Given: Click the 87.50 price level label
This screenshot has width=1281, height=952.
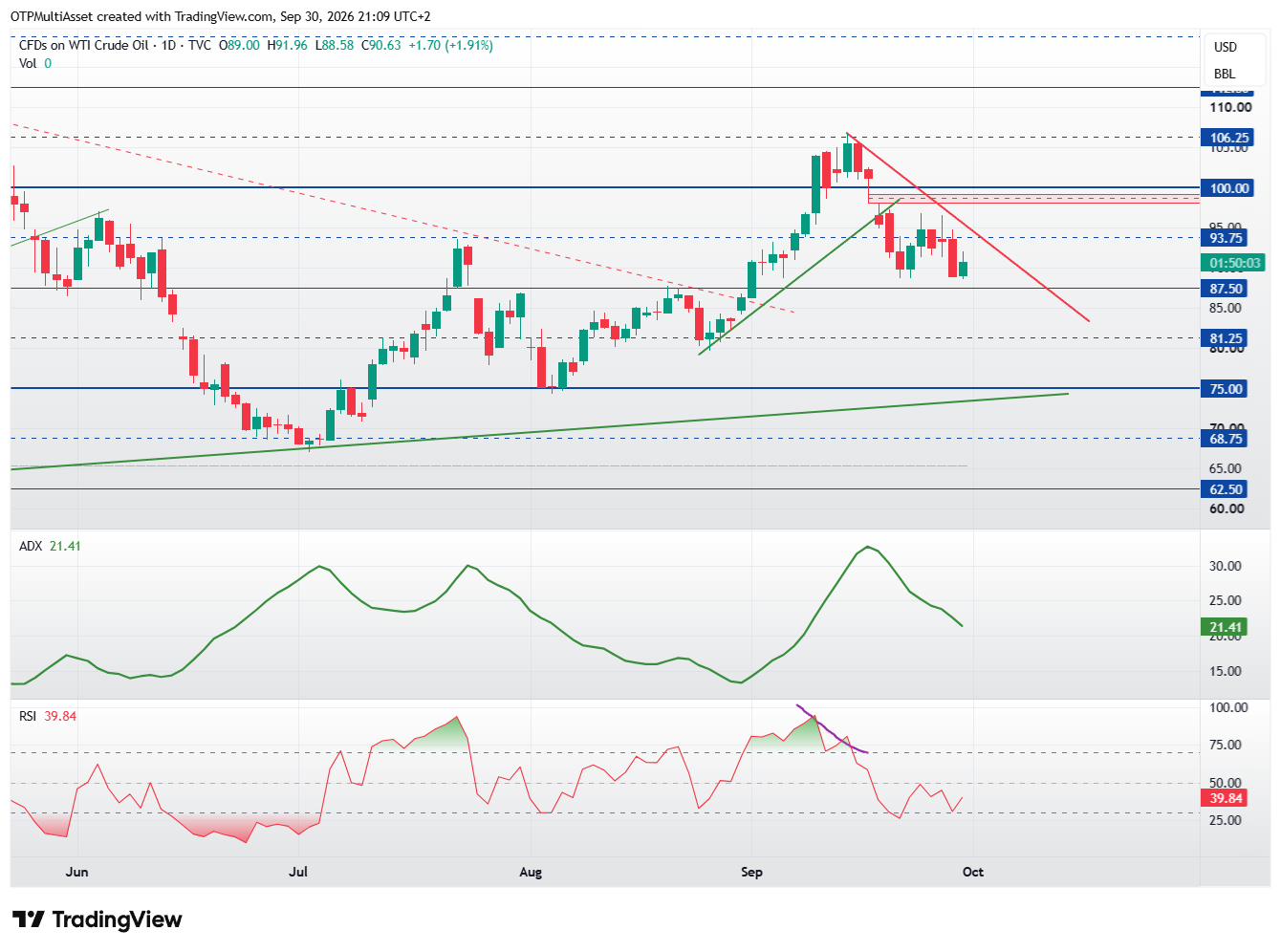Looking at the screenshot, I should pos(1226,289).
